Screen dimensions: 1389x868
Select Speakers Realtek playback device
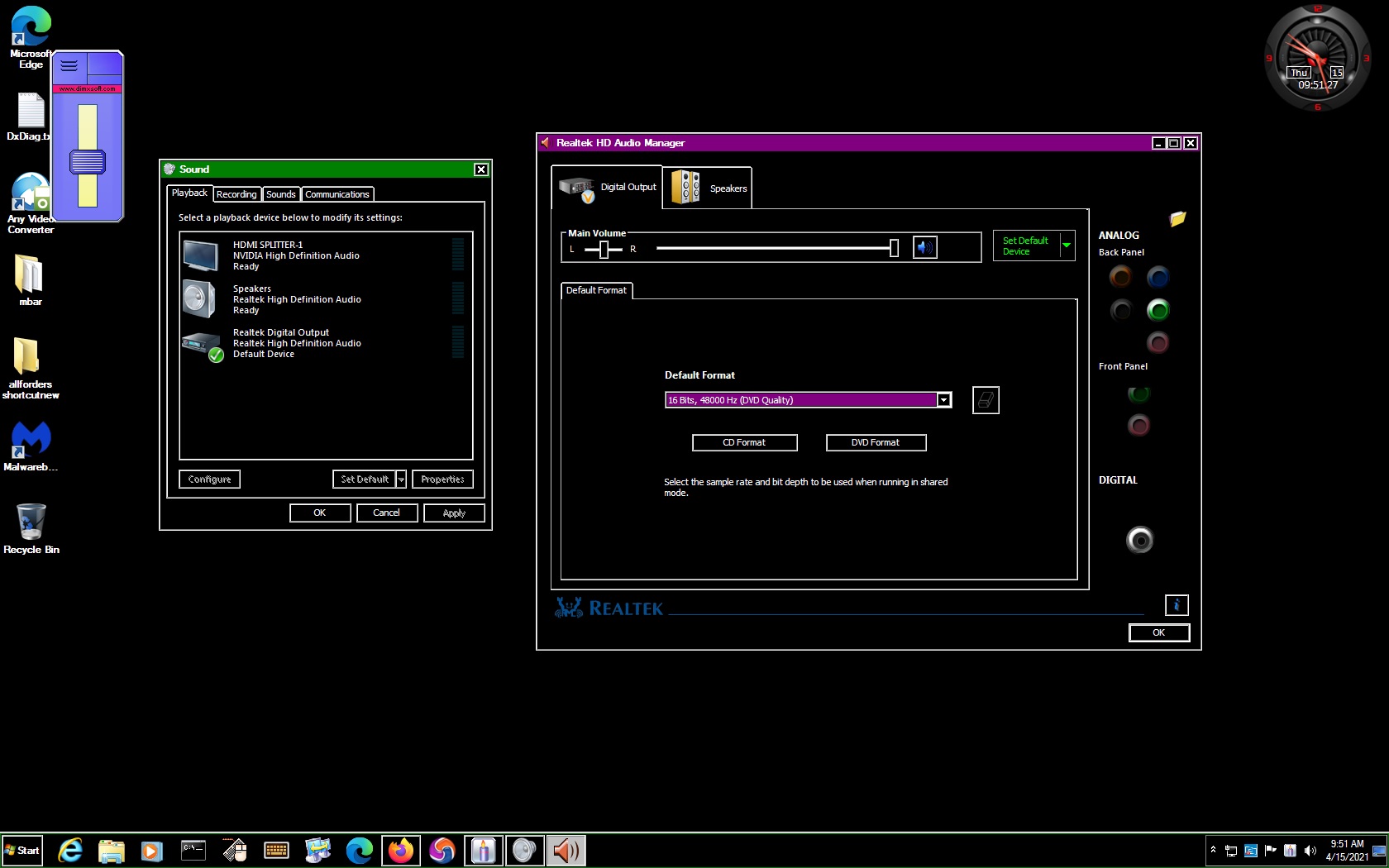click(x=326, y=299)
